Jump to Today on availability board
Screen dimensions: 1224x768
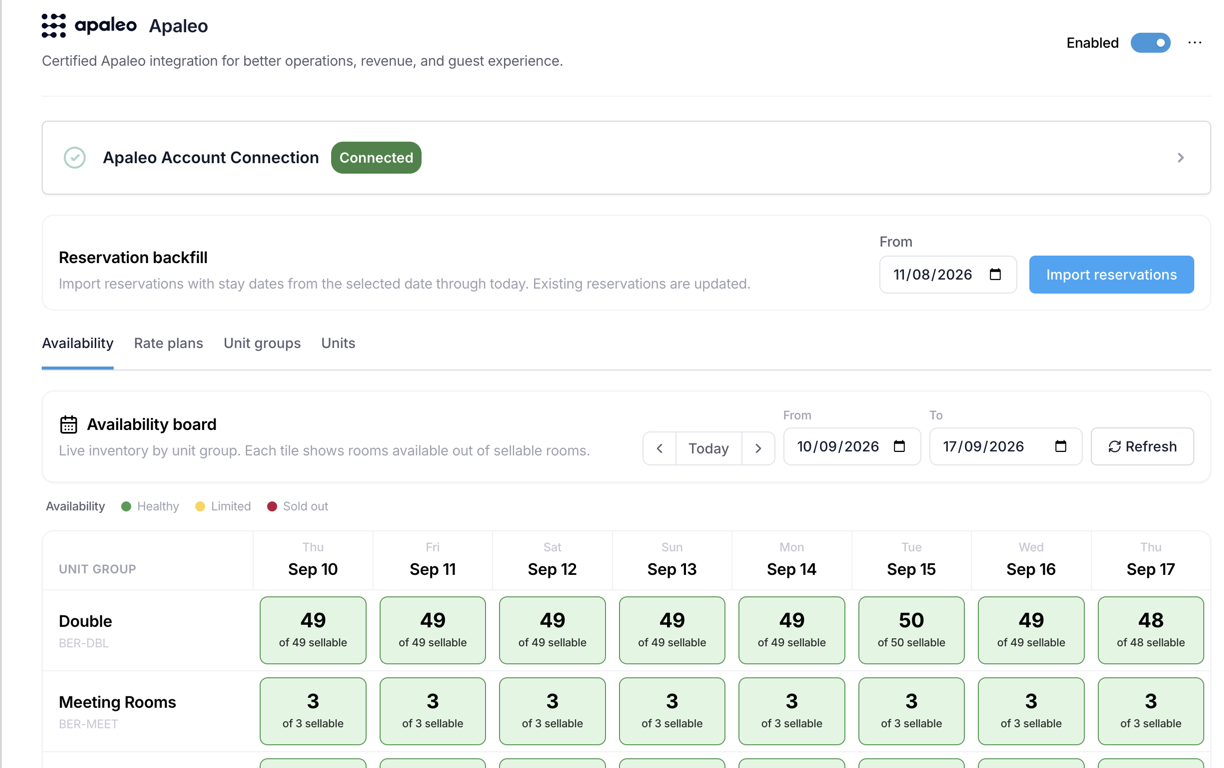709,448
